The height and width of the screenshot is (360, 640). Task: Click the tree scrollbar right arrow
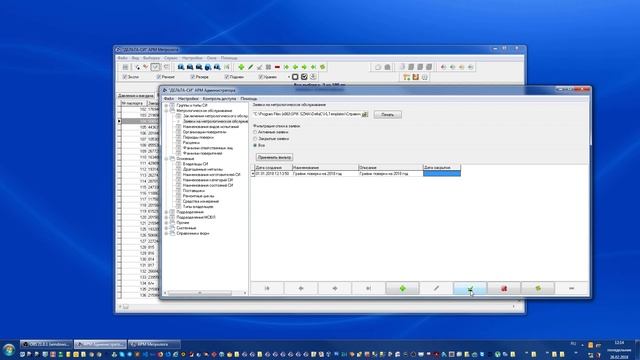pyautogui.click(x=245, y=293)
